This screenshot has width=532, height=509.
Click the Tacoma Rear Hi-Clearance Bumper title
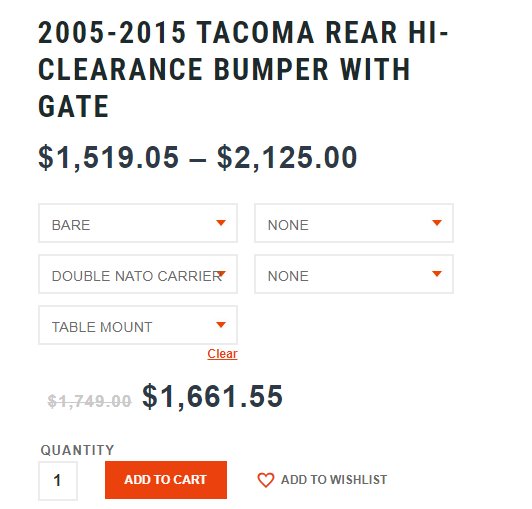click(x=243, y=69)
